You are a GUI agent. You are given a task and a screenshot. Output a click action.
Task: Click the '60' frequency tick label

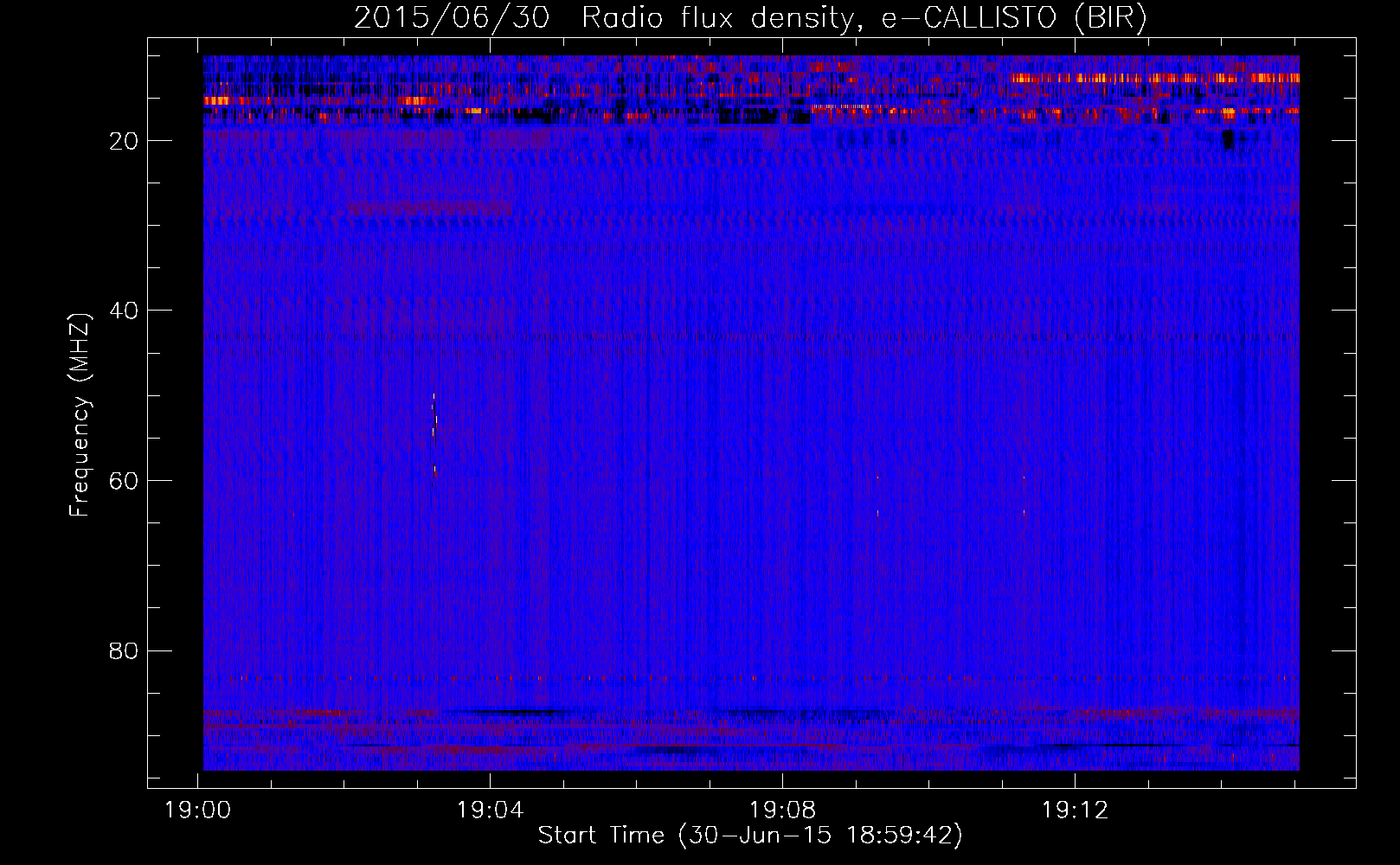(125, 481)
